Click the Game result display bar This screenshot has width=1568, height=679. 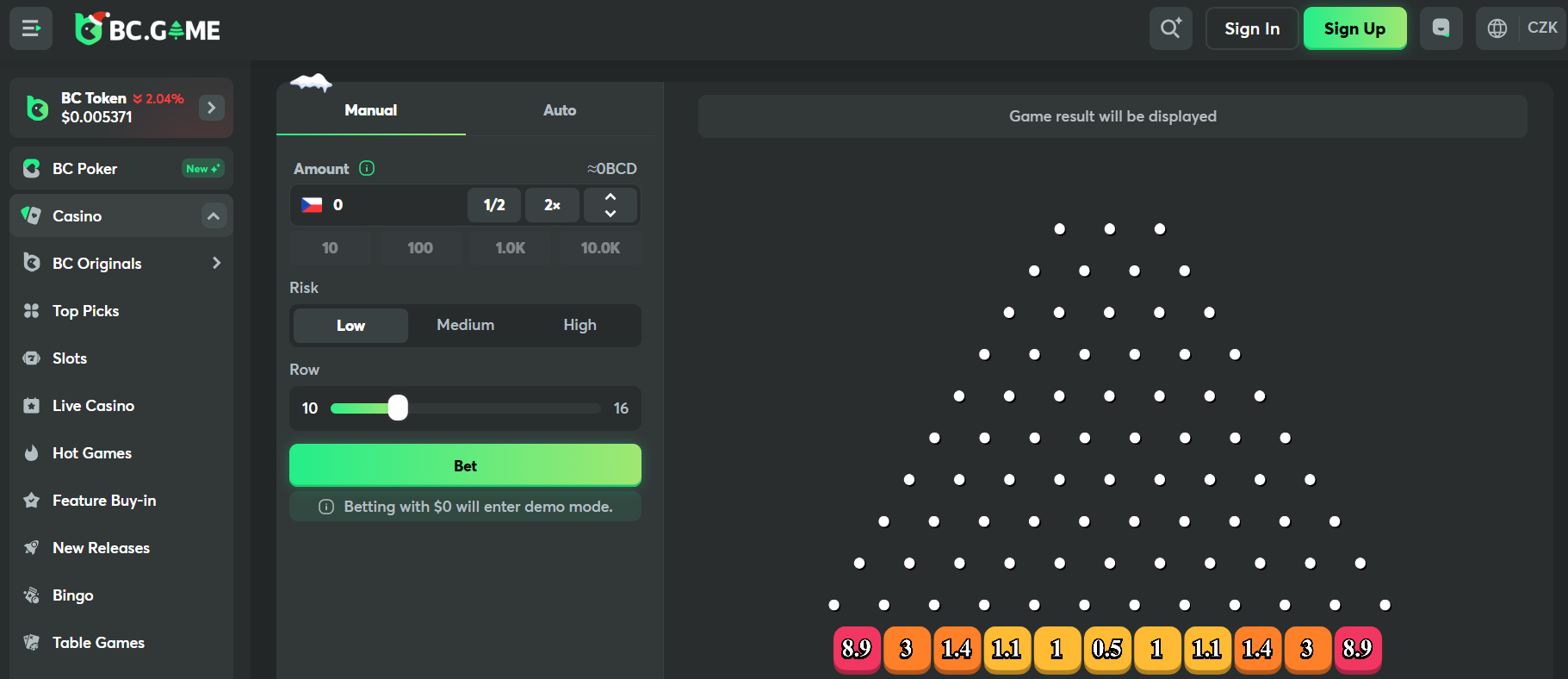1112,116
